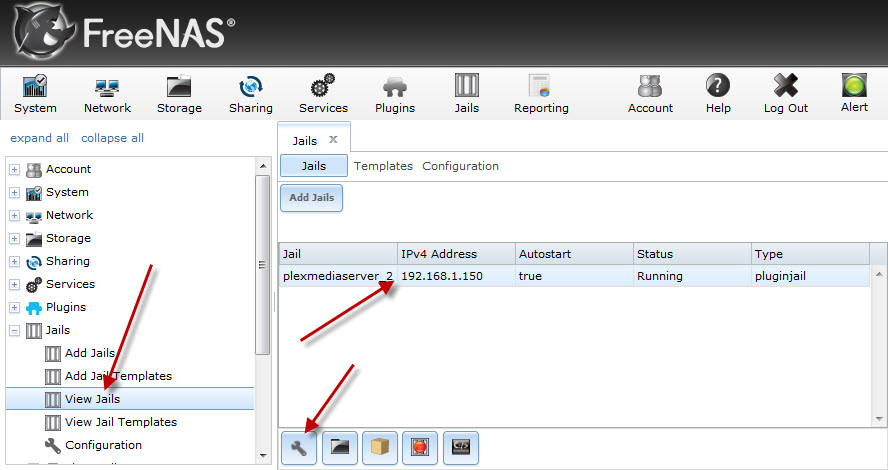
Task: Sort by IPv4 Address column header
Action: pos(456,254)
